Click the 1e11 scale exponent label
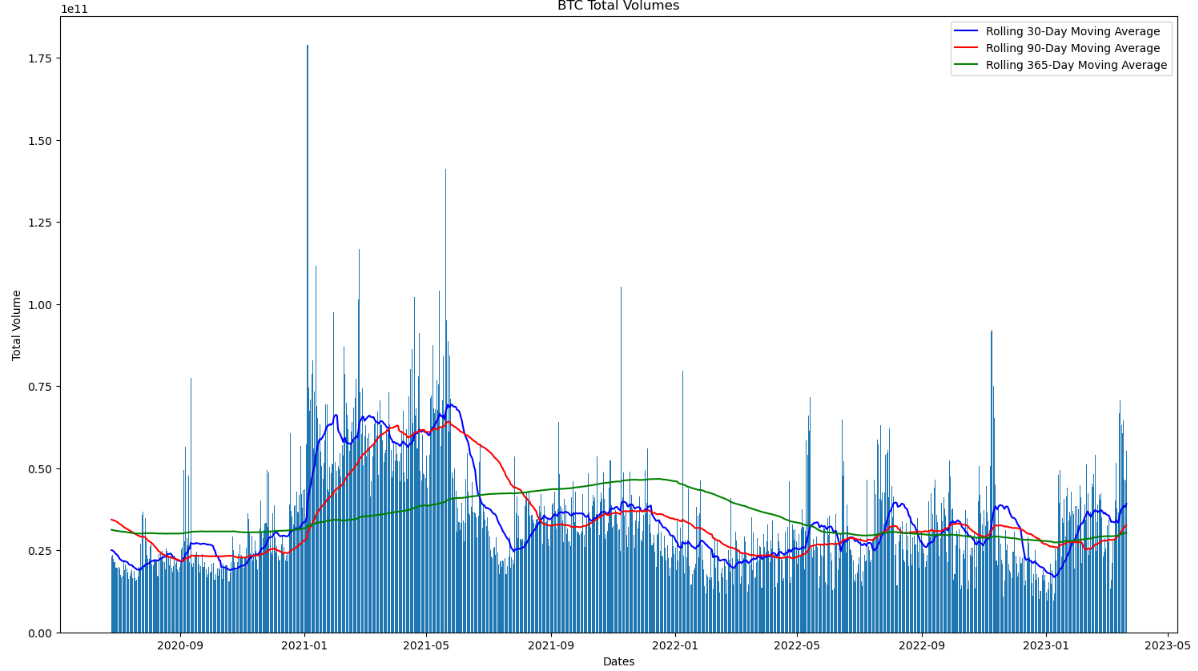Screen dimensions: 1198x671 click(x=74, y=9)
